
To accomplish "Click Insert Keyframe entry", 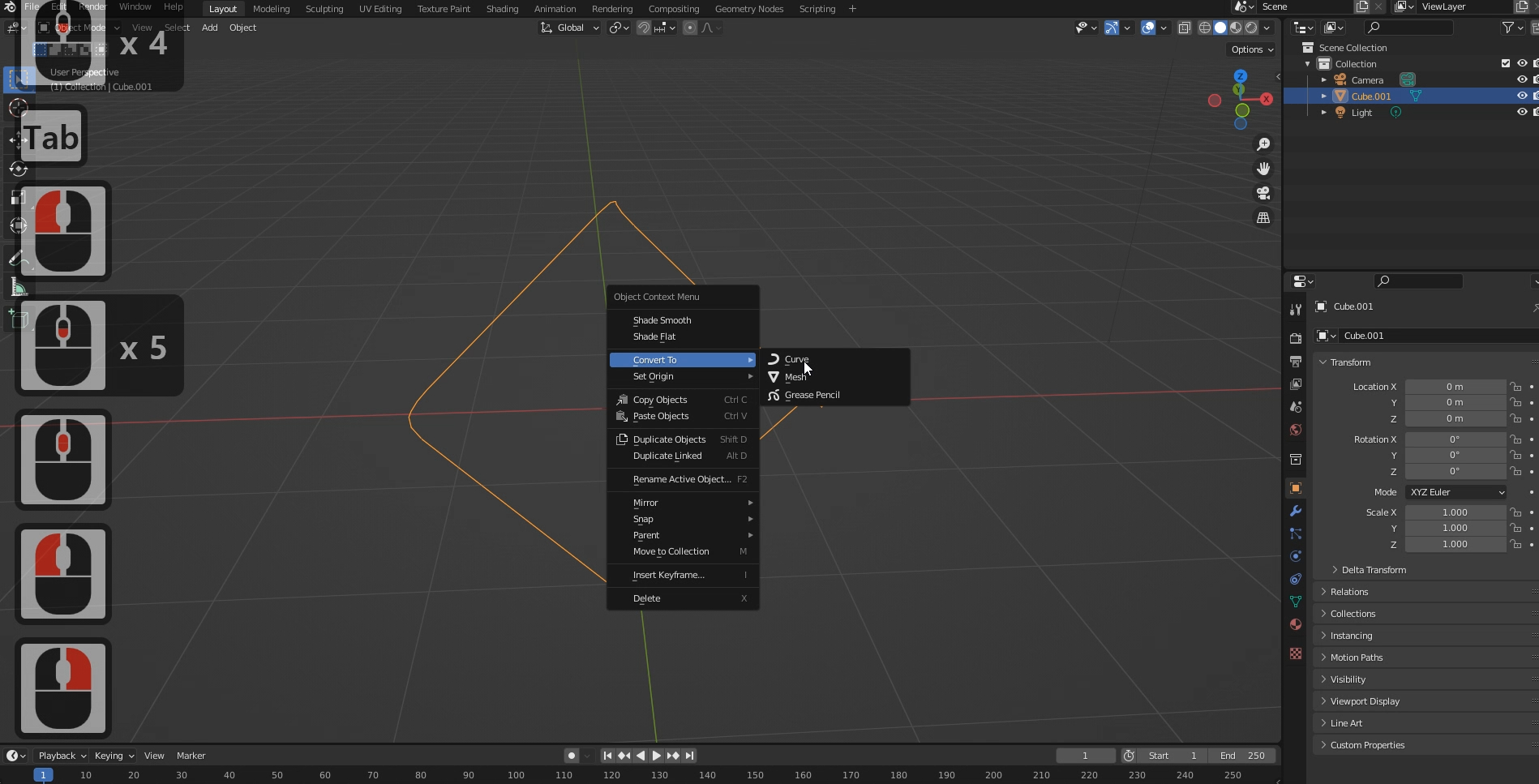I will pos(683,575).
